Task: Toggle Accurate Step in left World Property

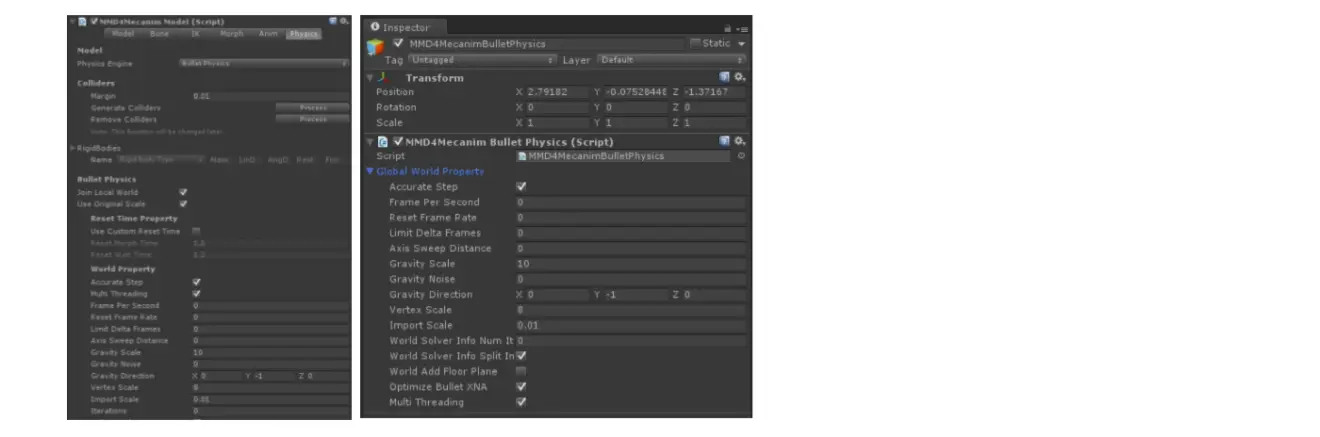Action: click(x=196, y=282)
